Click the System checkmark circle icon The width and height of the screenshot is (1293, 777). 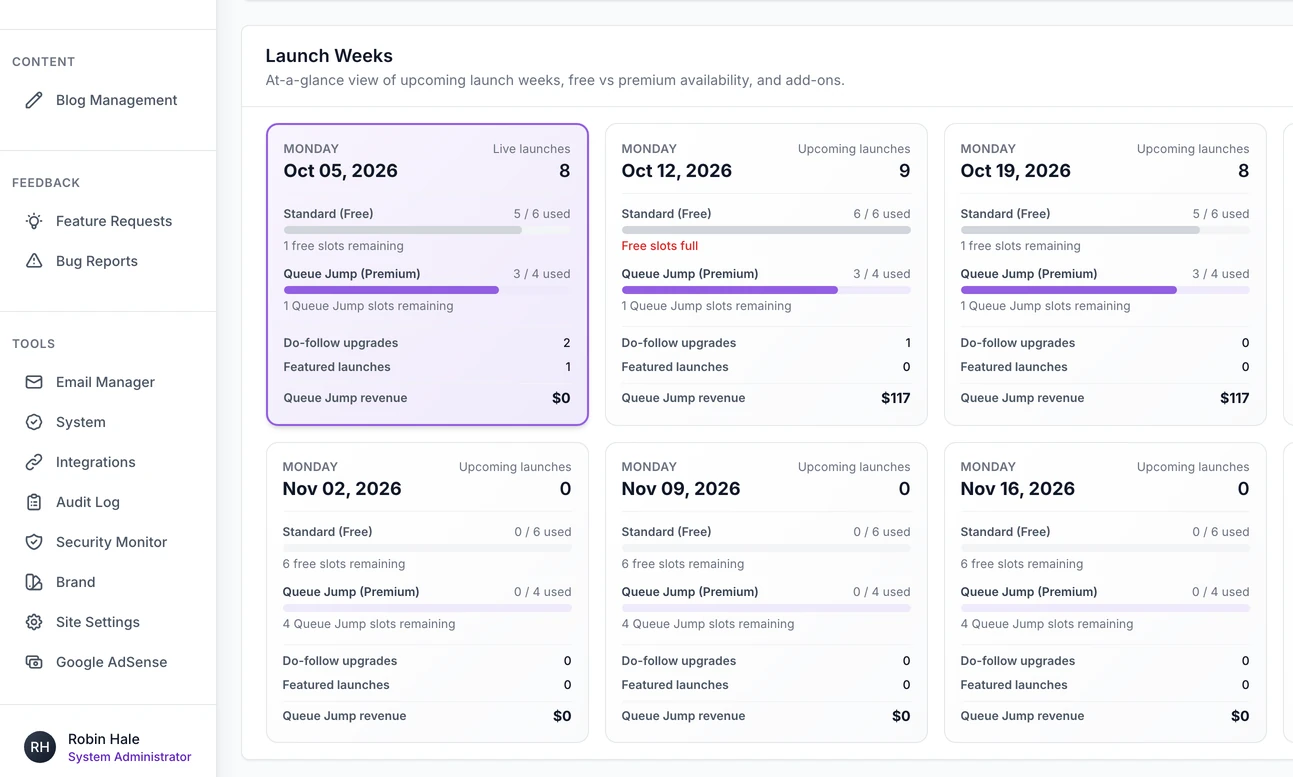(34, 422)
